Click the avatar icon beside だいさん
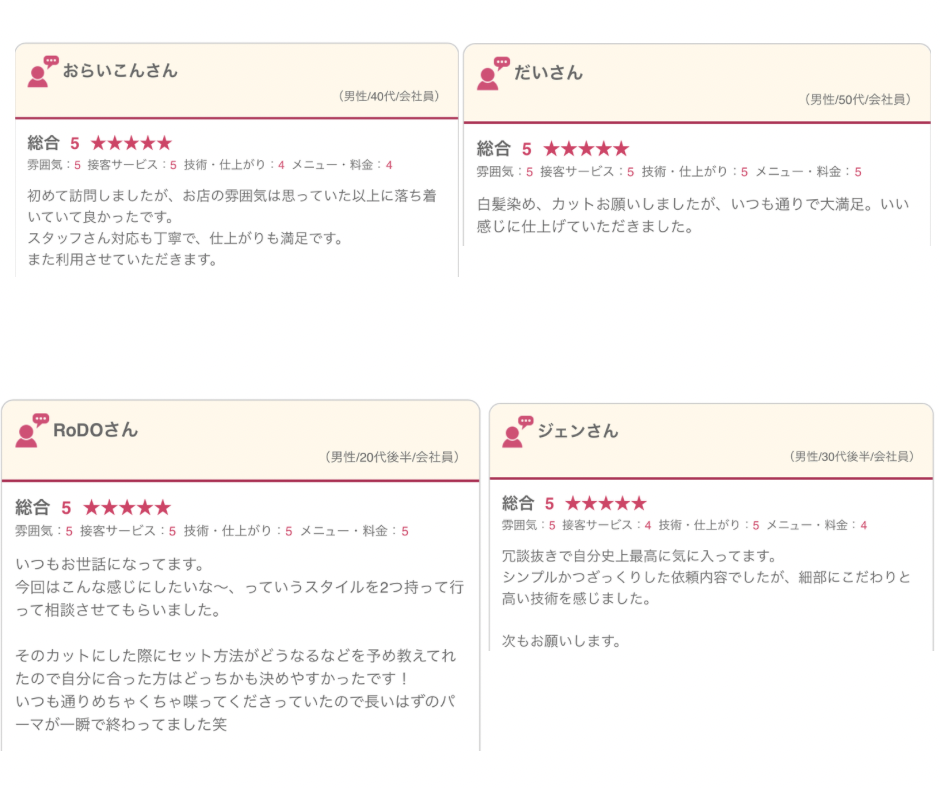The height and width of the screenshot is (788, 940). (493, 74)
